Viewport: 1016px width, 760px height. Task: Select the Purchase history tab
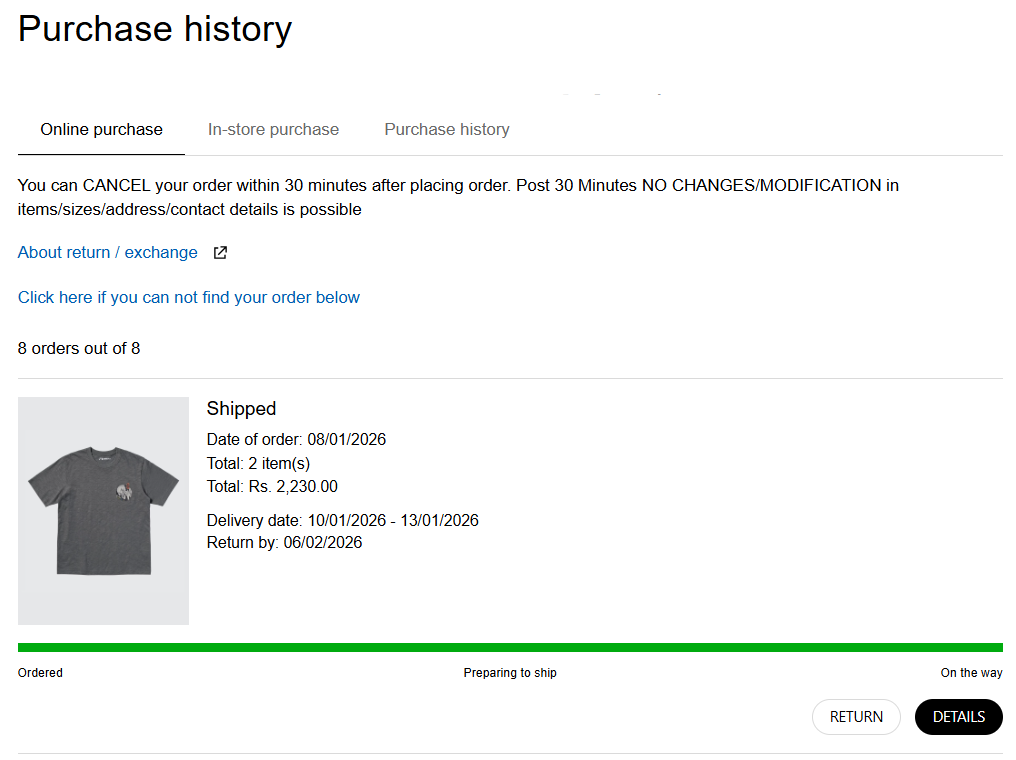tap(447, 129)
